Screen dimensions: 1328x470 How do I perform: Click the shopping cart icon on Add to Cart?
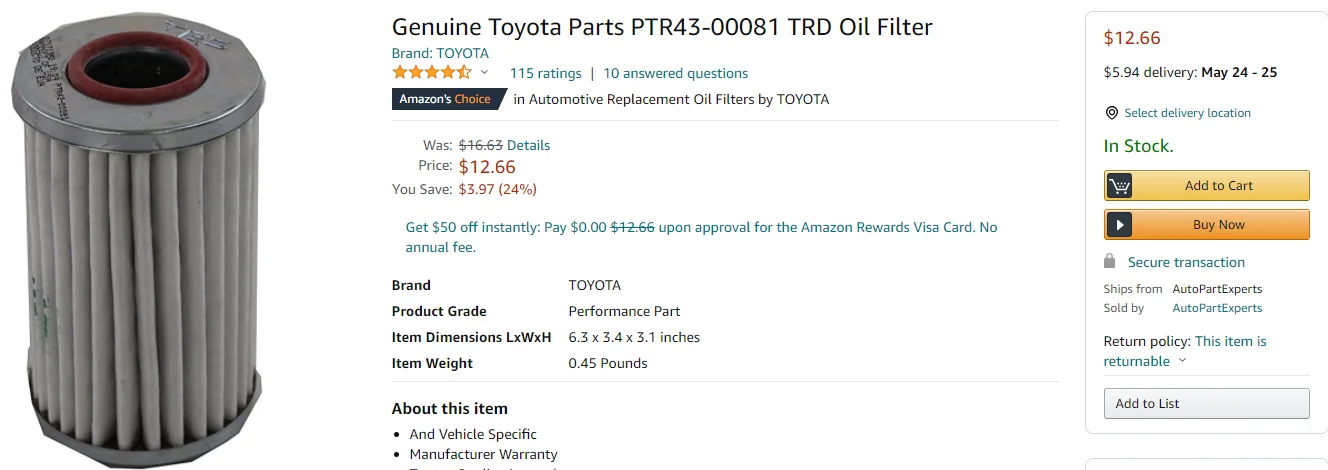[x=1119, y=186]
